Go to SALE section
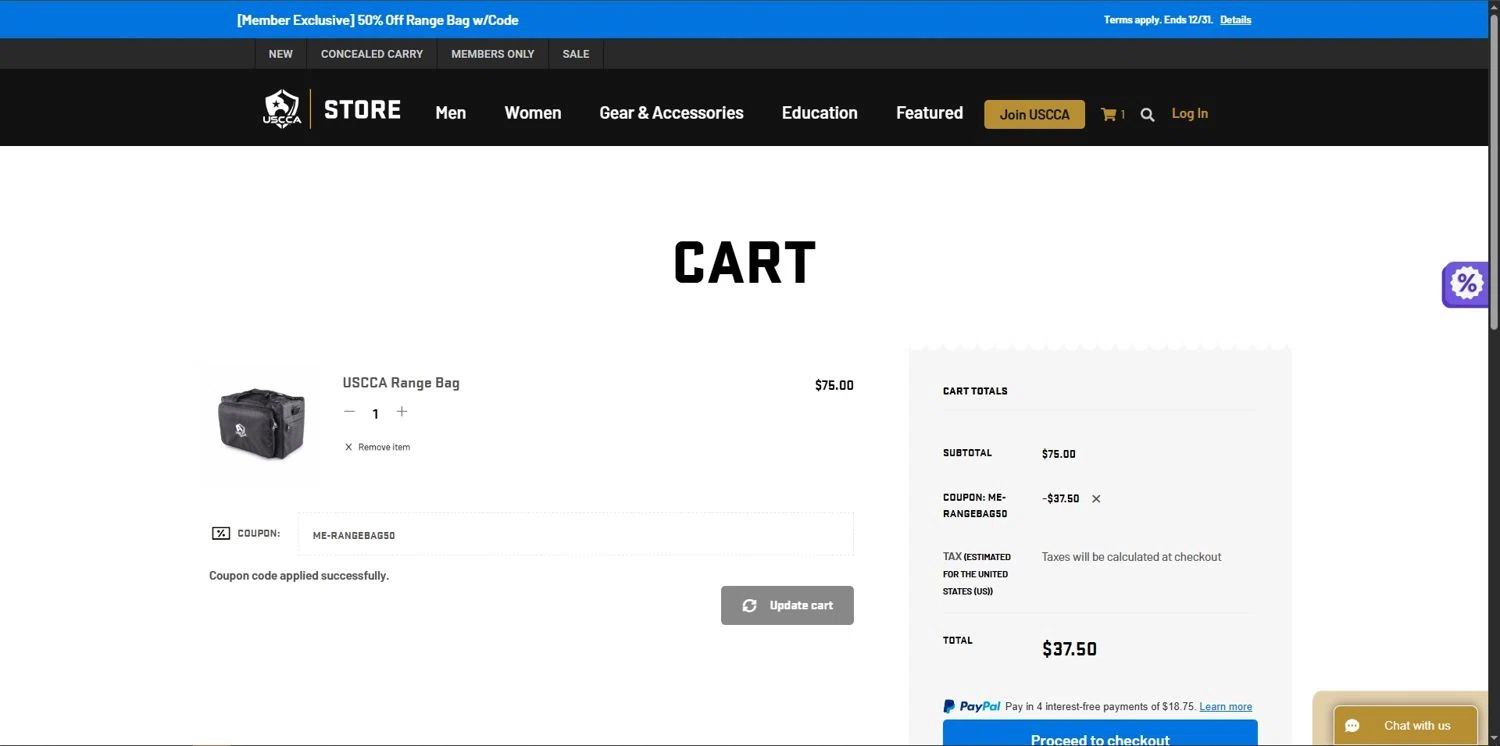Screen dimensions: 1500x746 click(x=576, y=54)
